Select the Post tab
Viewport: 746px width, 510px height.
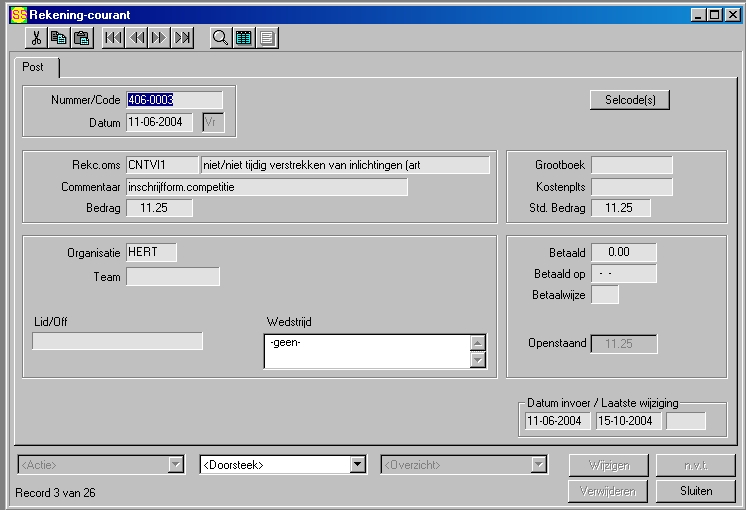(34, 67)
